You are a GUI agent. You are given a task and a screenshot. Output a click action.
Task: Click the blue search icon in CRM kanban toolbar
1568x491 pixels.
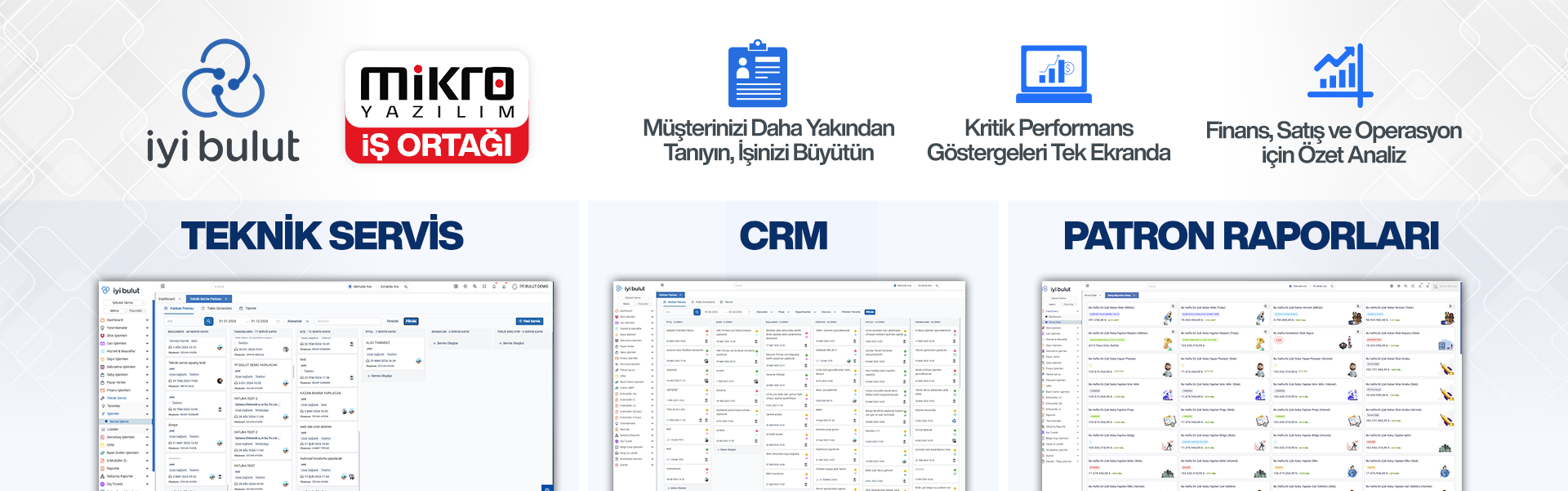click(x=697, y=312)
